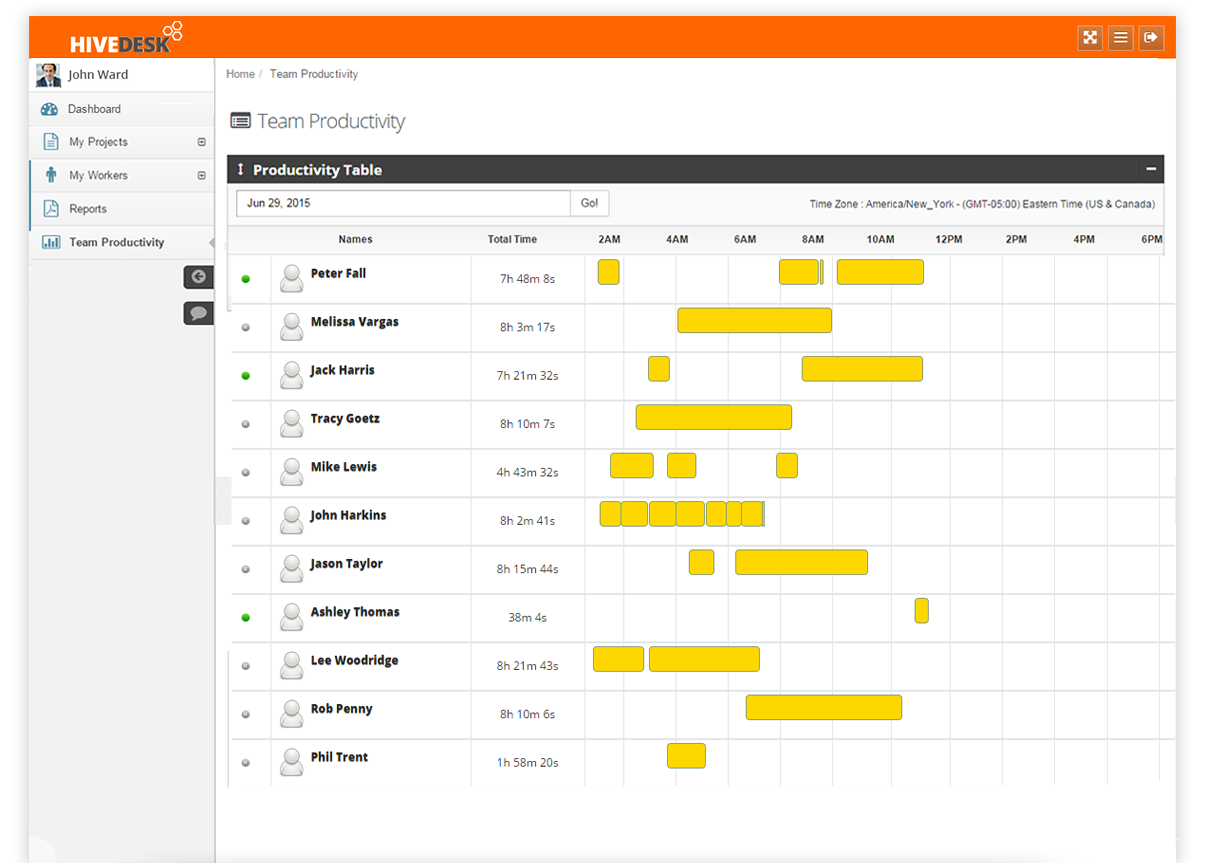
Task: Click the Total Time column header
Action: pos(512,239)
